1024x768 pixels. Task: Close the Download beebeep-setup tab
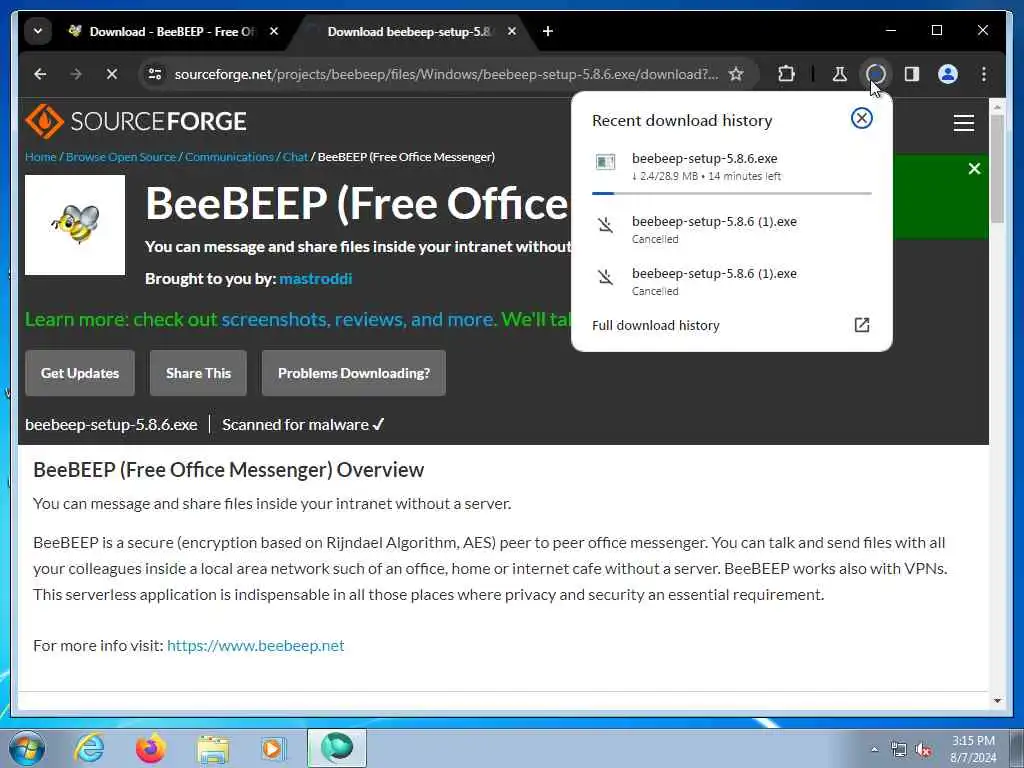[x=512, y=31]
